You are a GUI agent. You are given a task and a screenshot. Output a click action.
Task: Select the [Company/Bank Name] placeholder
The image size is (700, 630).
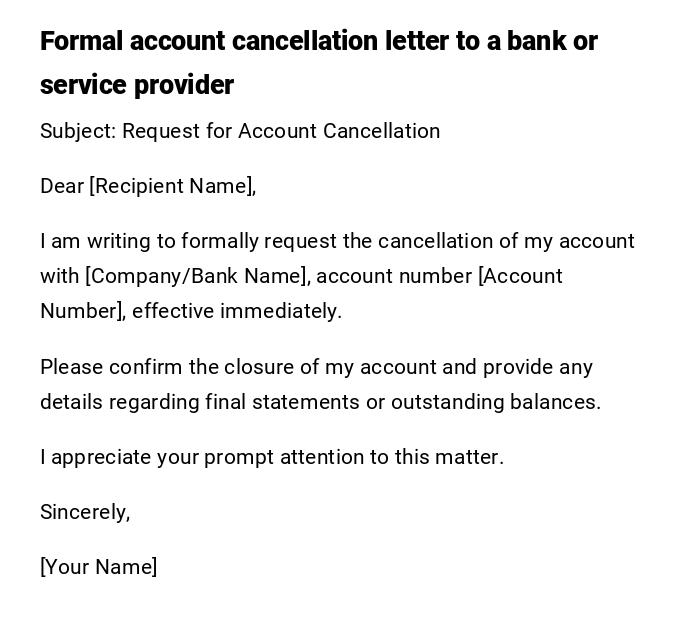(x=197, y=276)
